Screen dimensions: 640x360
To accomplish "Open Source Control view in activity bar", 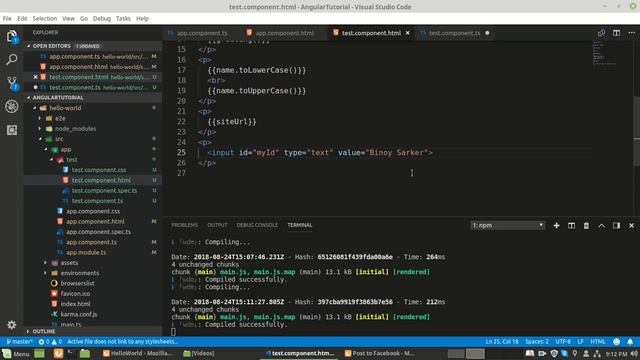I will click(12, 83).
